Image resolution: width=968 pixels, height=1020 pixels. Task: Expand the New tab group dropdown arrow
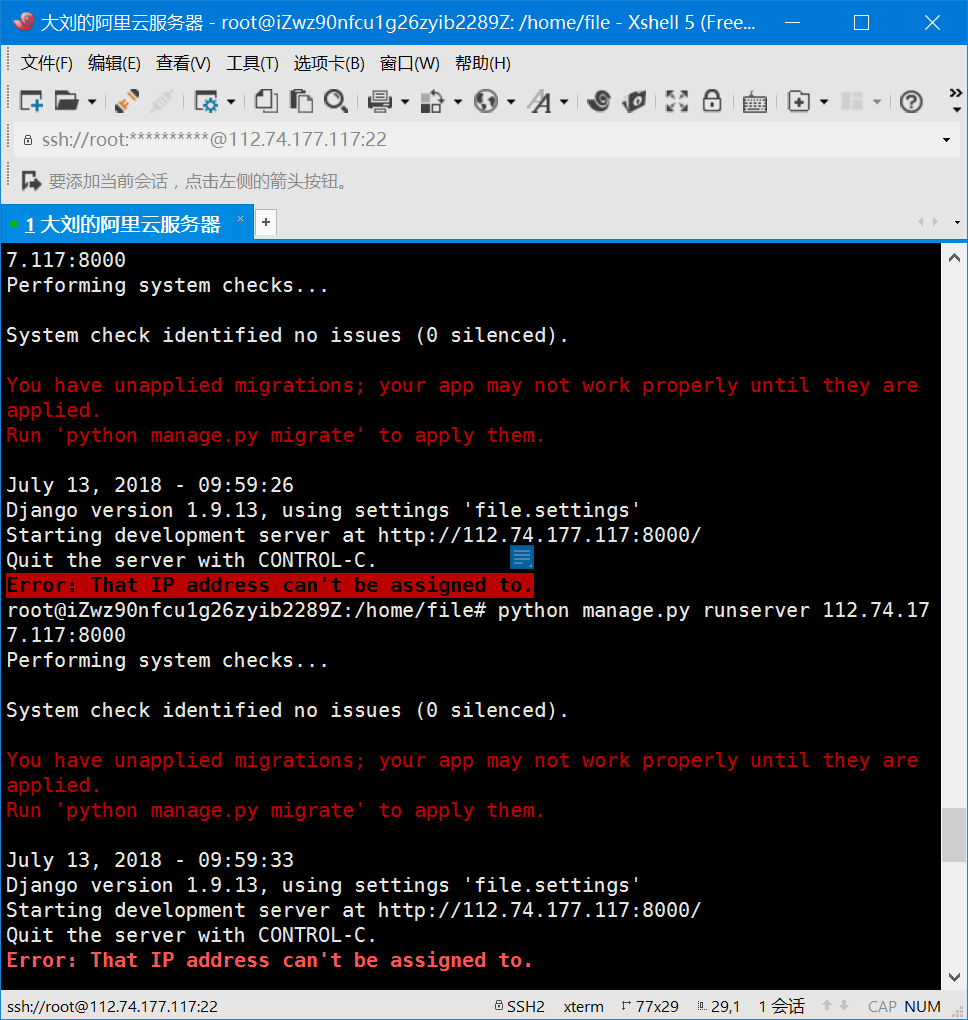(824, 102)
